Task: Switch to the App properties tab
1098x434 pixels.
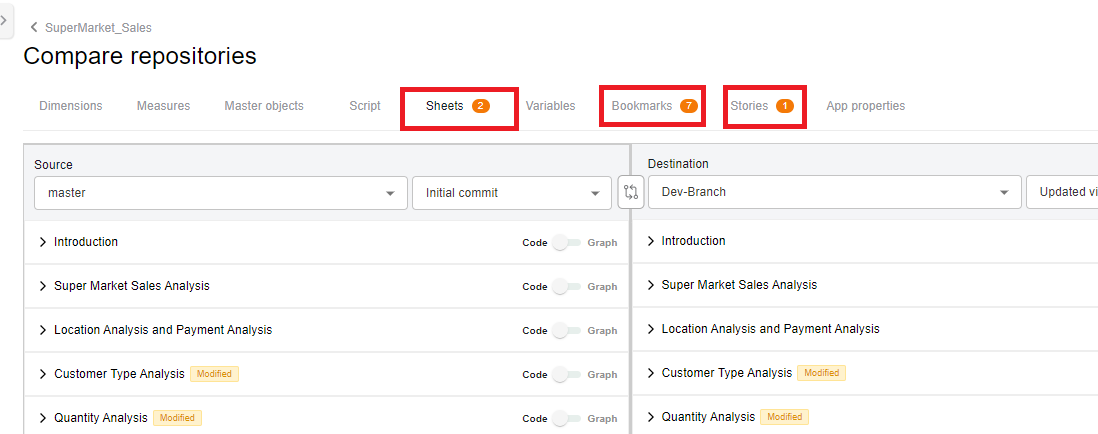Action: (865, 106)
